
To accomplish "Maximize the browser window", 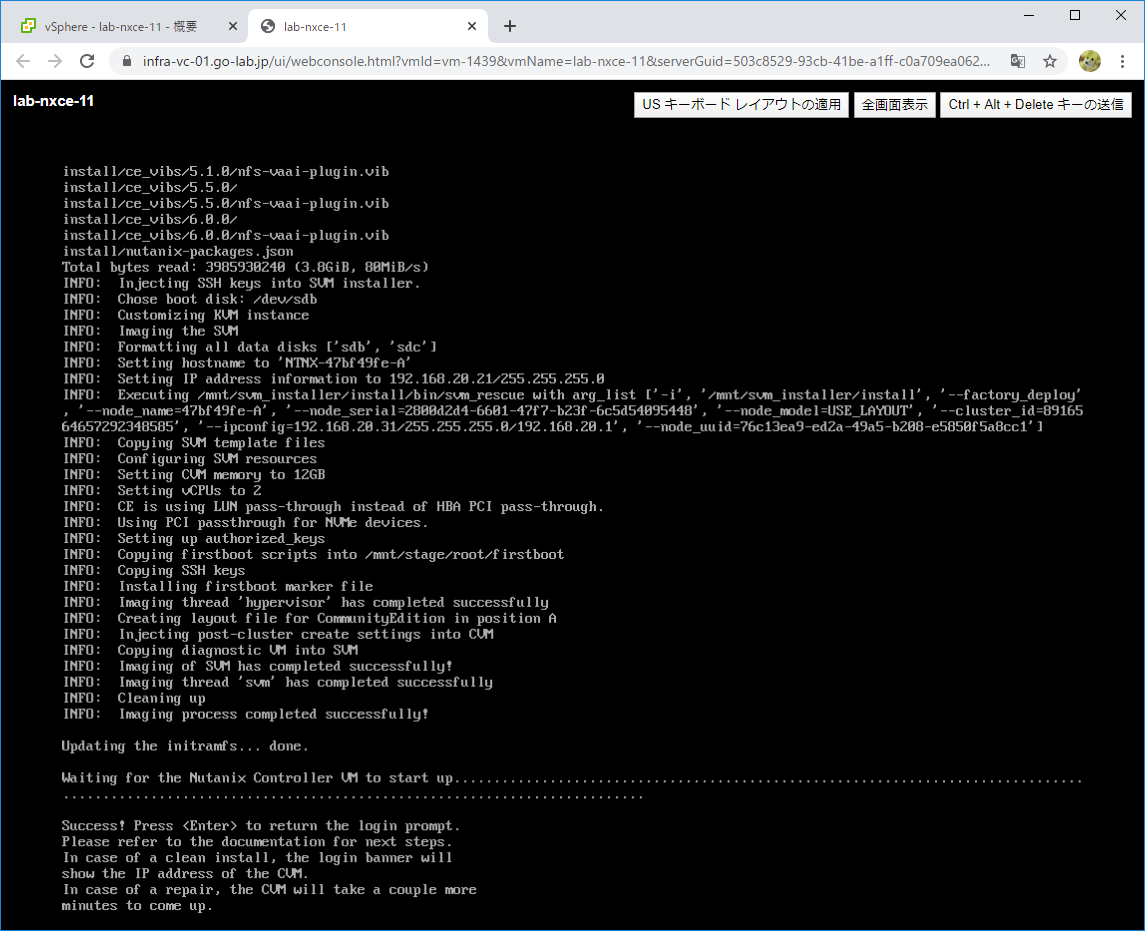I will click(x=1075, y=15).
